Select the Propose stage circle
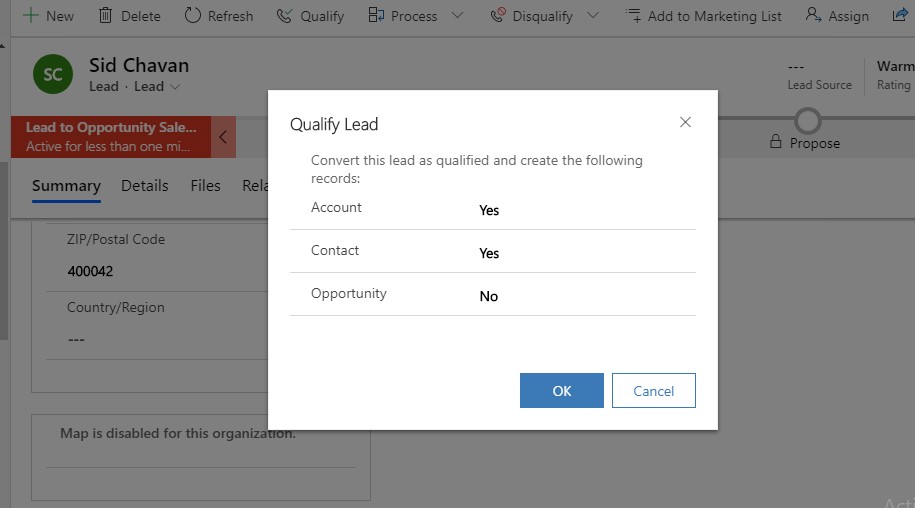This screenshot has width=915, height=508. (808, 121)
